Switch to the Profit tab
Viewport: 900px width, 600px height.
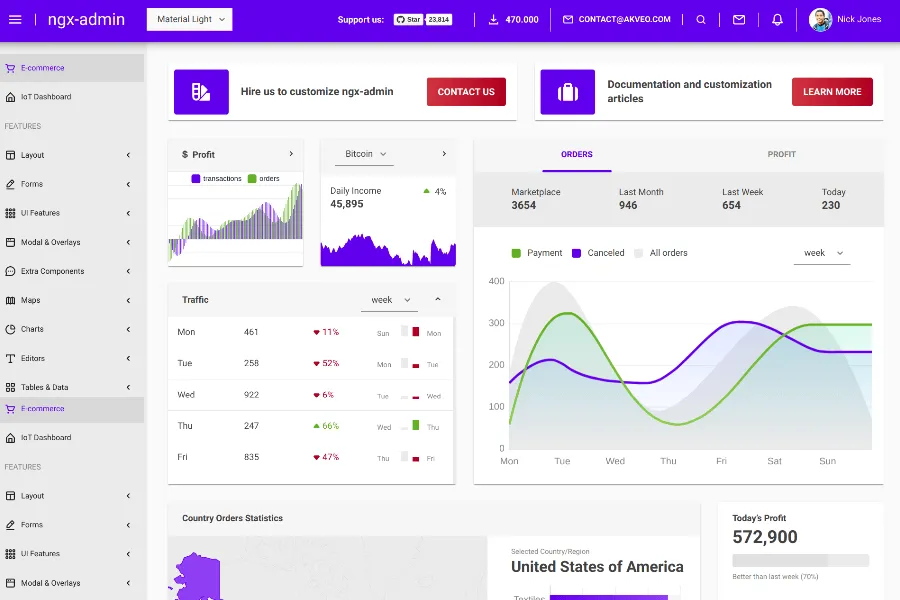781,154
